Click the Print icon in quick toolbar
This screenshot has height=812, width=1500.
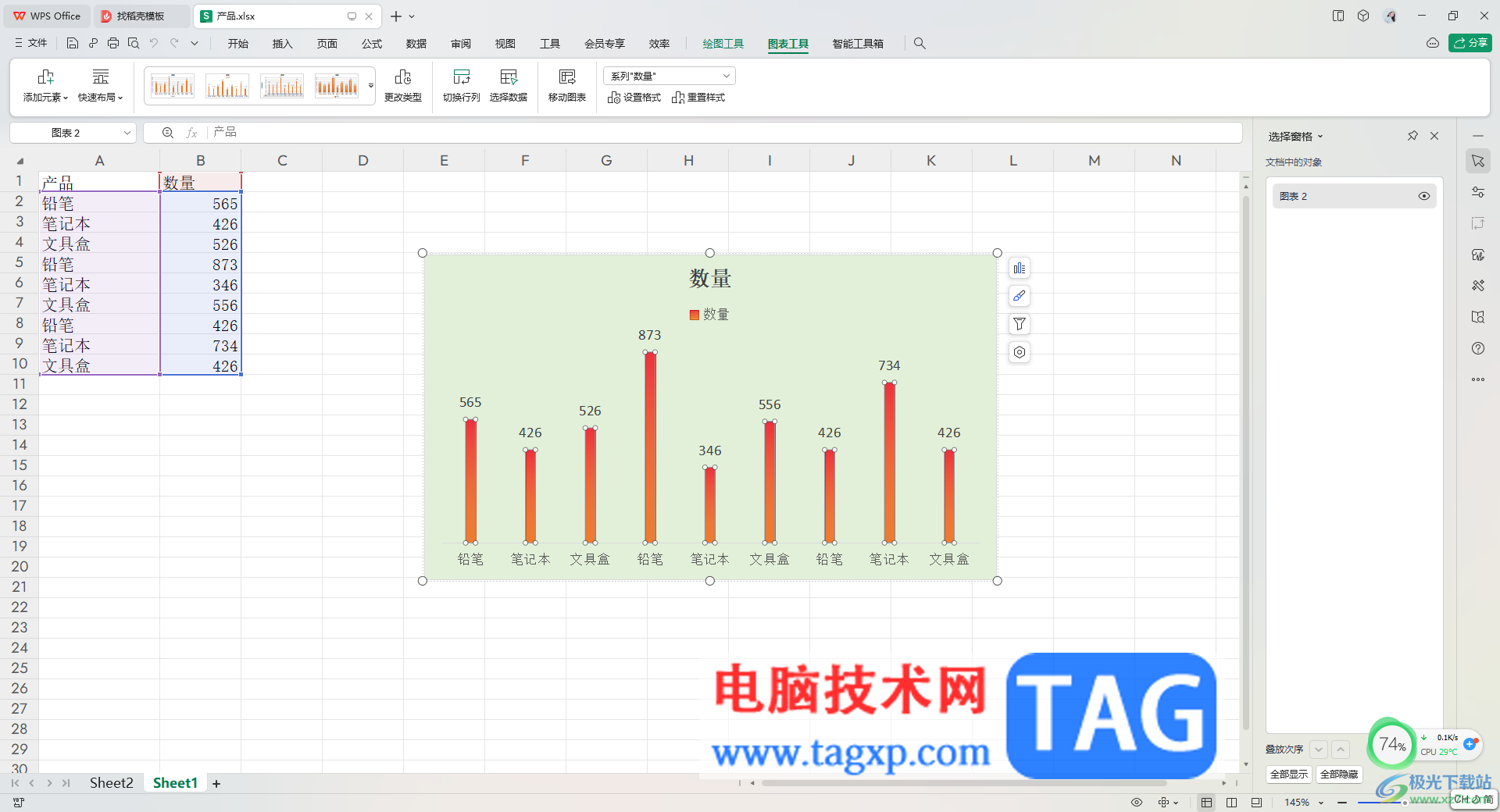(x=113, y=44)
